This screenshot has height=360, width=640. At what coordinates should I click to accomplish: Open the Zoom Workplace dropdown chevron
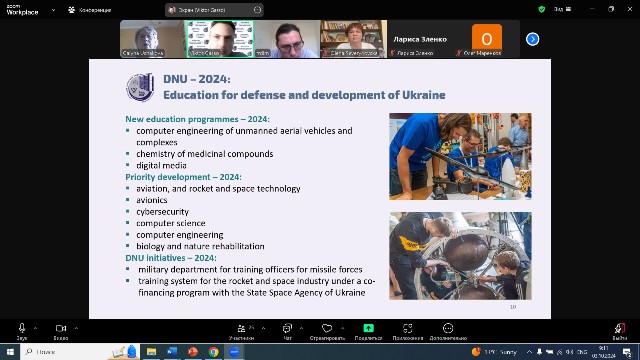click(53, 10)
